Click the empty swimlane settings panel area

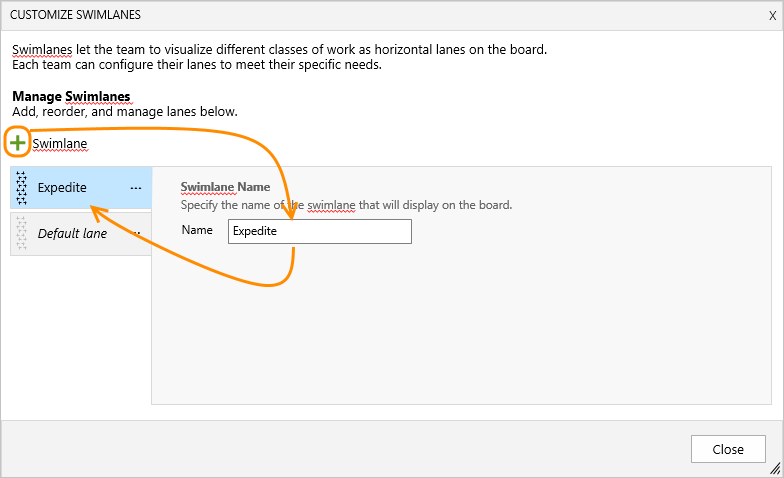click(462, 325)
